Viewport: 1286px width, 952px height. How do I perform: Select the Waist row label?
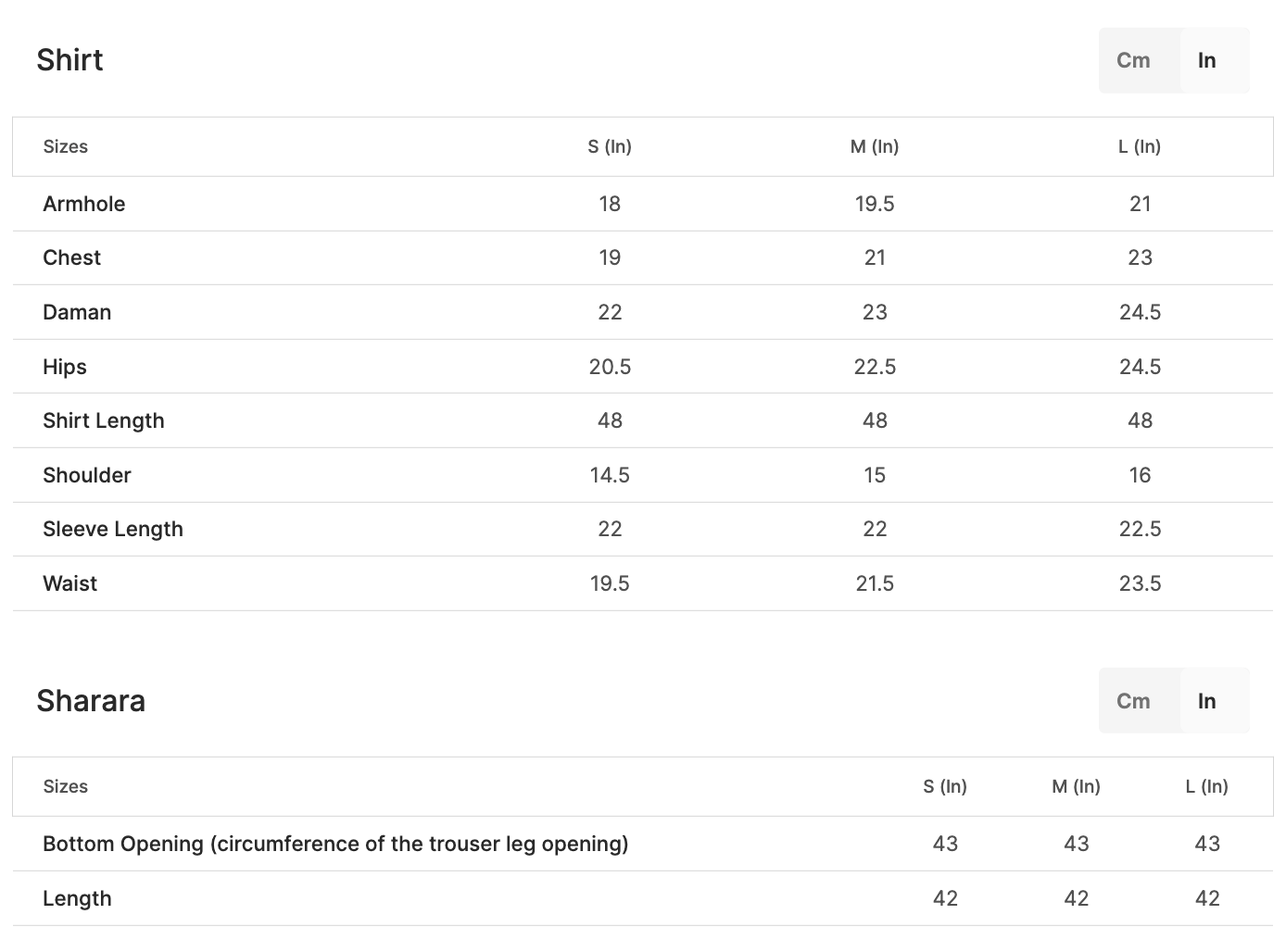click(x=70, y=583)
